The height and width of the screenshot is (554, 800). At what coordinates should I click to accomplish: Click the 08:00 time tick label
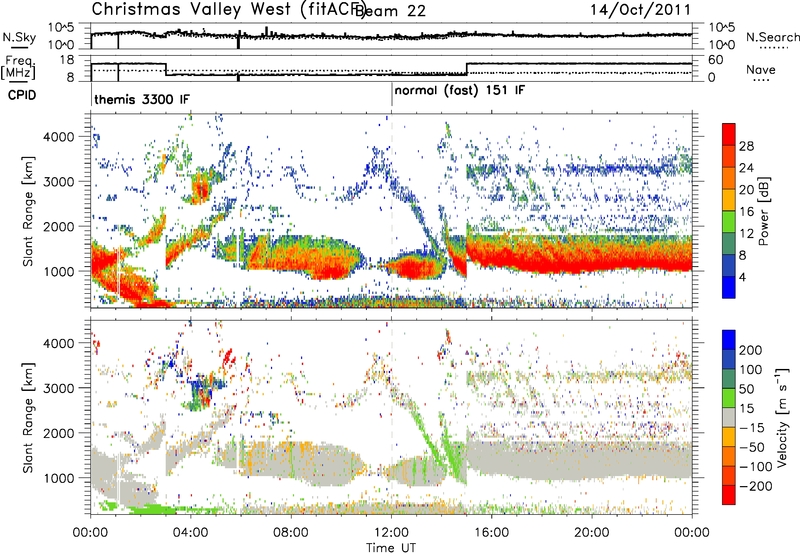coord(291,533)
